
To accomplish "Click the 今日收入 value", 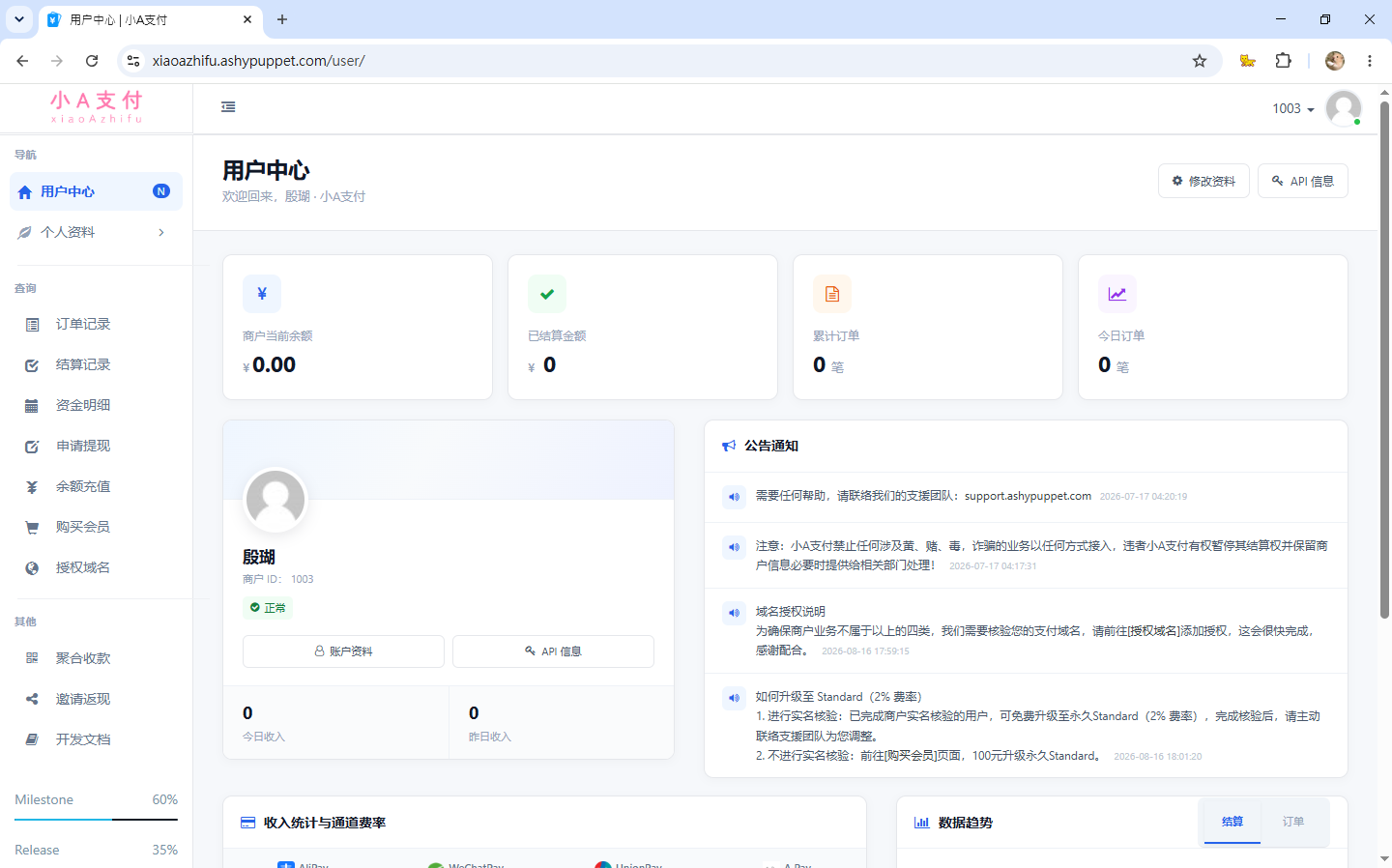I will pos(247,713).
